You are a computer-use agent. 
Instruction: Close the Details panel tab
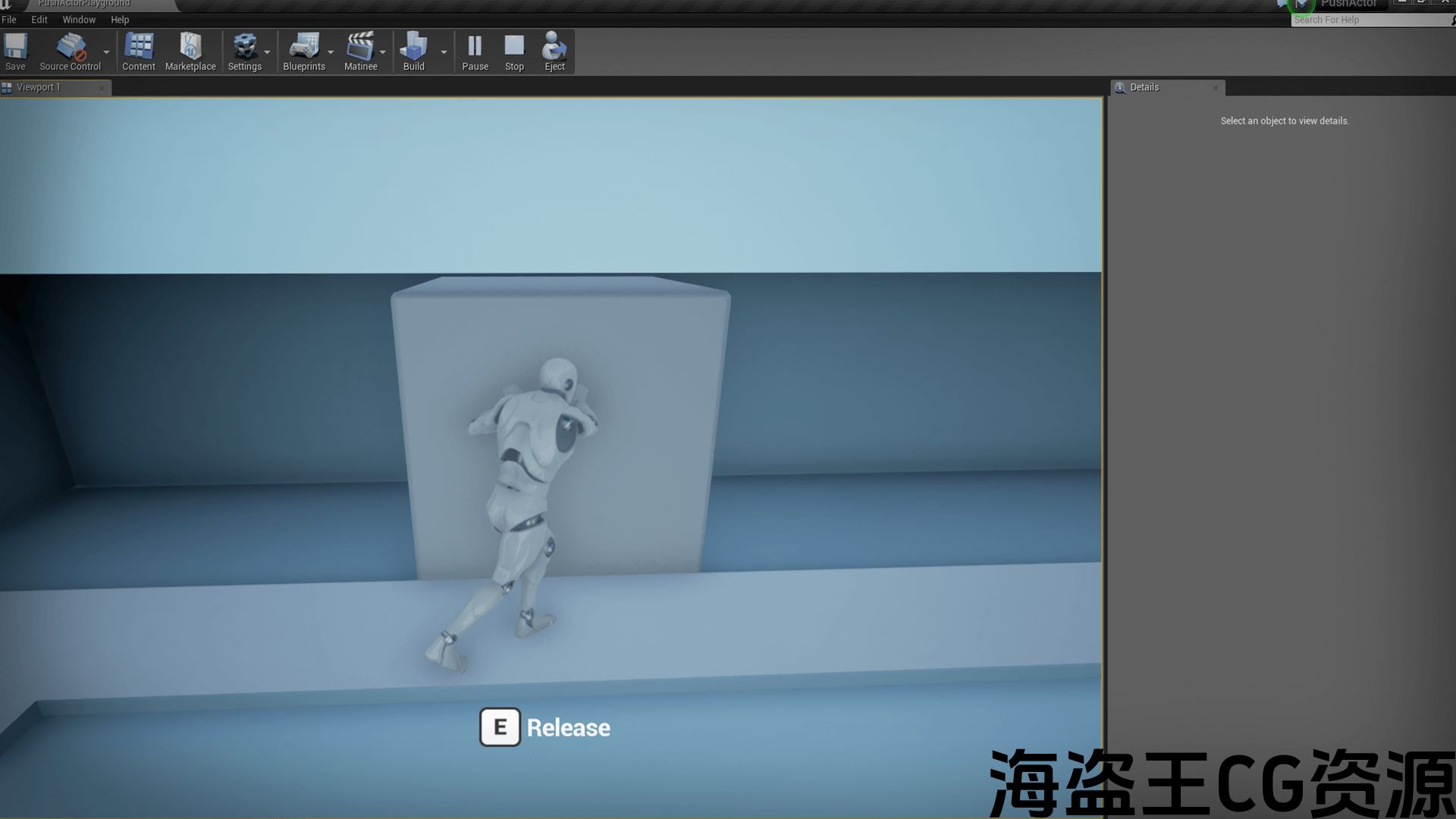click(x=1215, y=88)
